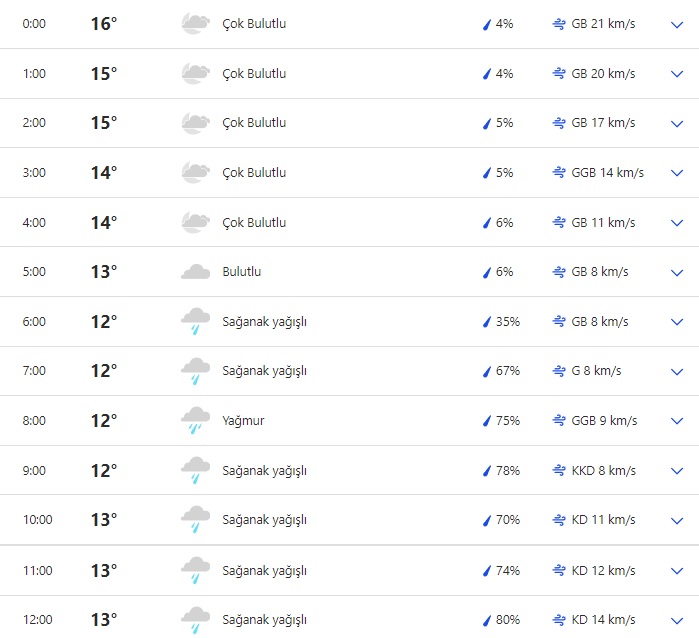Click the wind icon beside G 8 km/s
The width and height of the screenshot is (699, 638).
click(559, 371)
